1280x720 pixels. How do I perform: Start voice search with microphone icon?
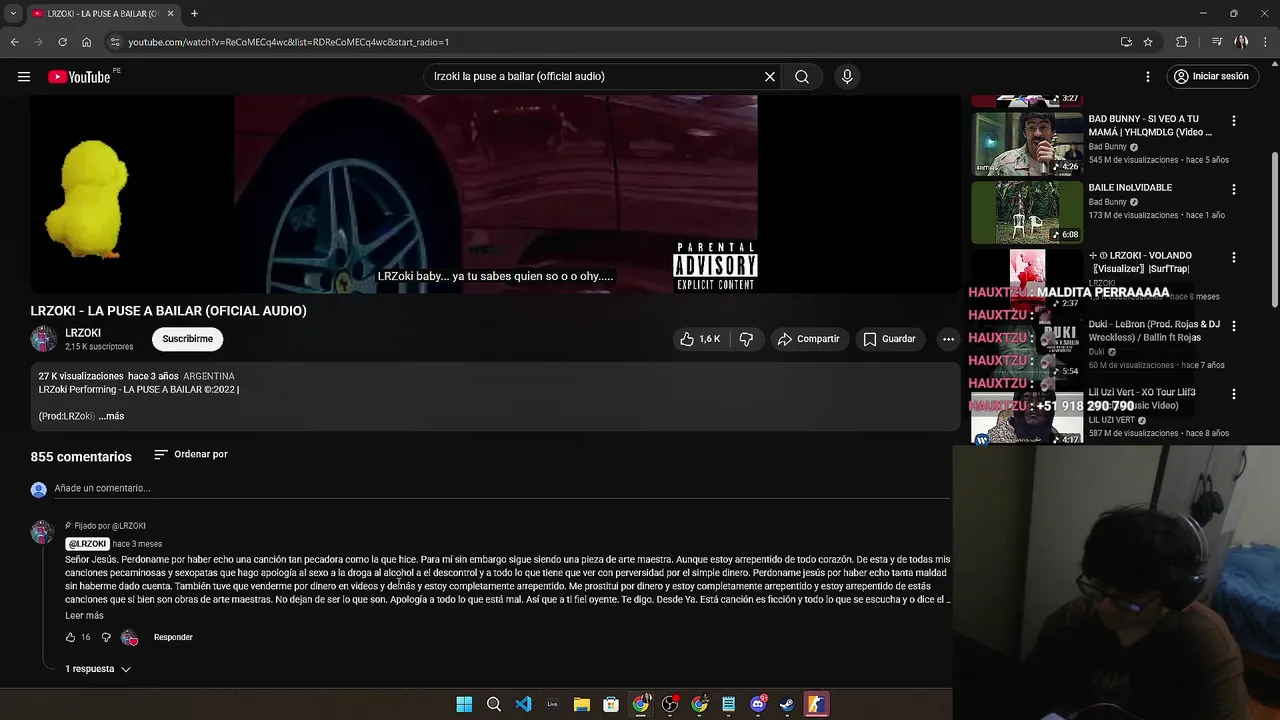point(847,76)
